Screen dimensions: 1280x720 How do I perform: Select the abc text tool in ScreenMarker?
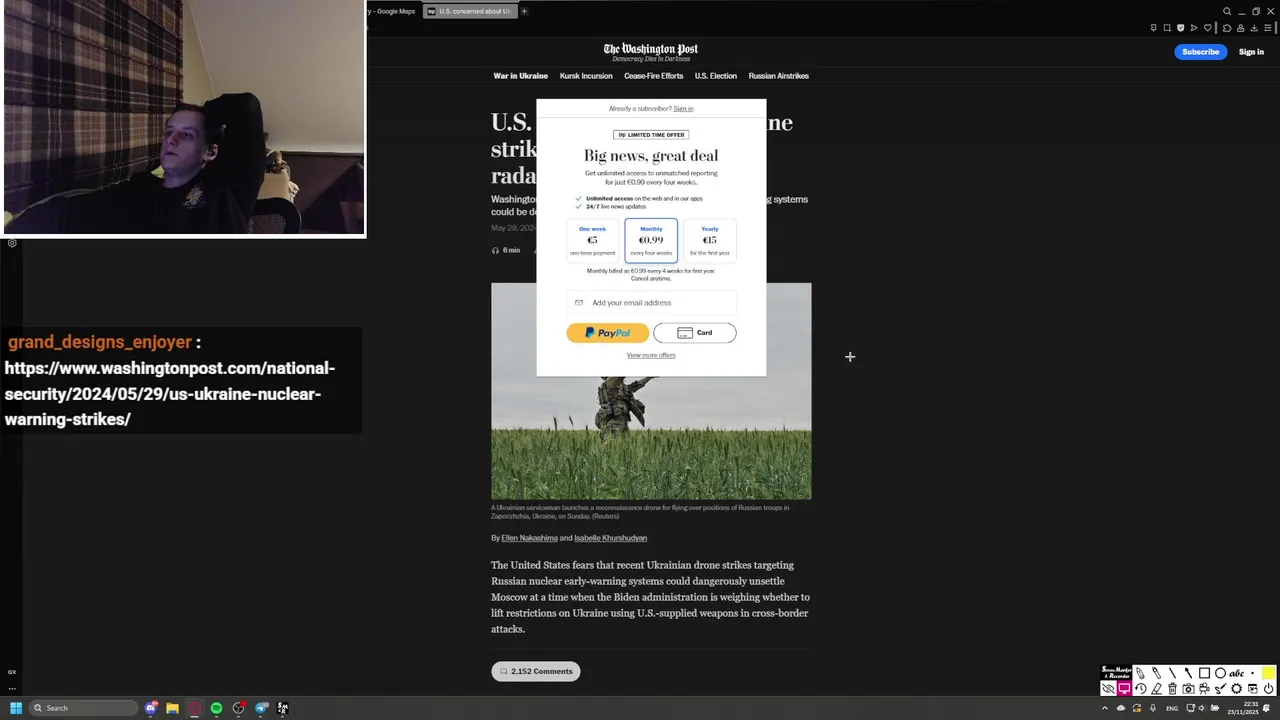click(x=1237, y=673)
